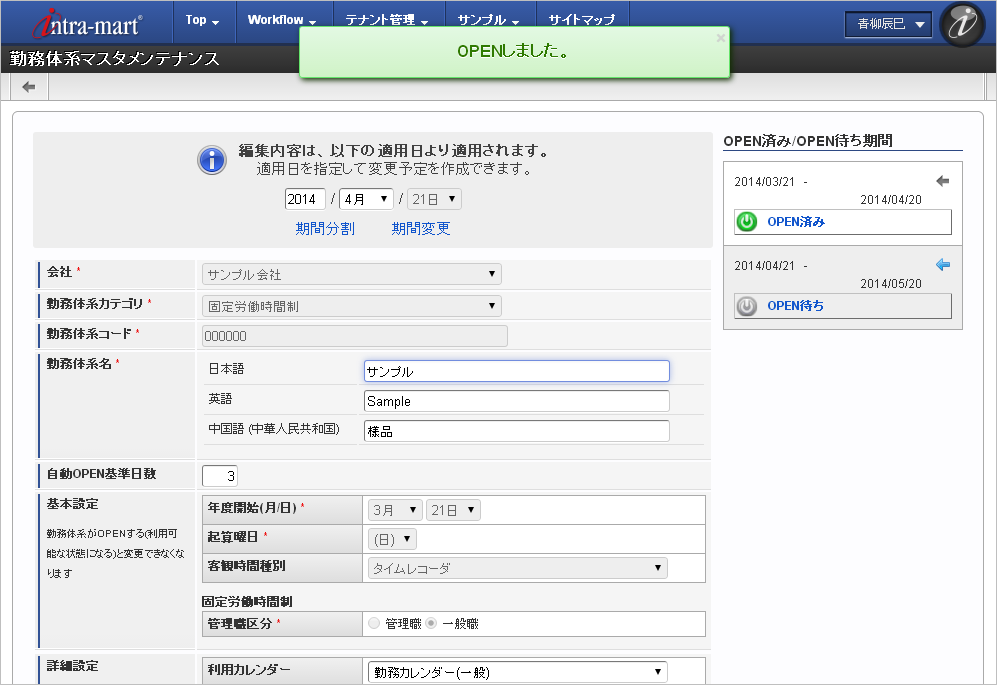
Task: Select the 管理職 radio button
Action: (x=374, y=623)
